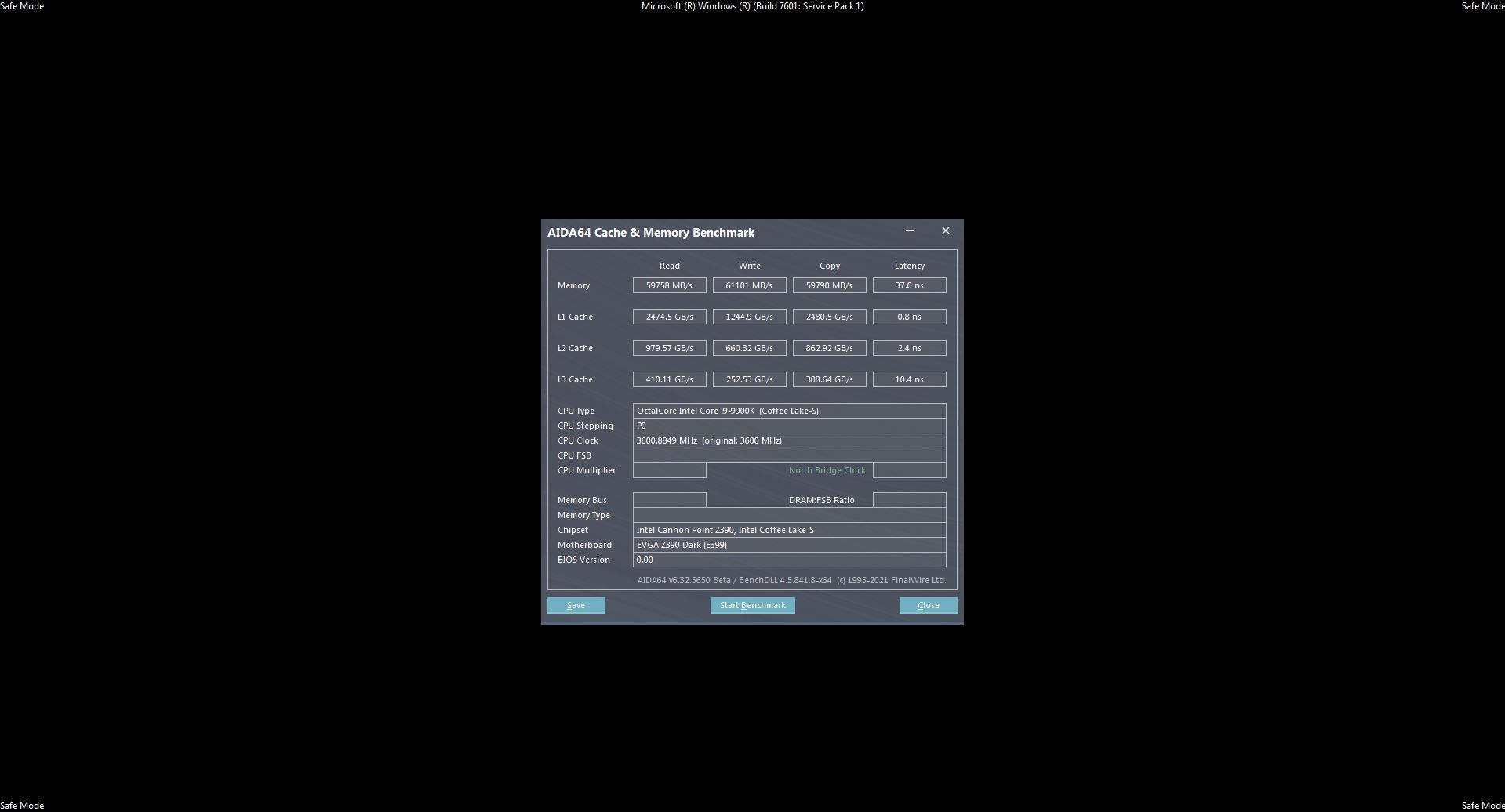Screen dimensions: 1505x812
Task: Click the Windows Build 7601 text at top
Action: [x=752, y=5]
